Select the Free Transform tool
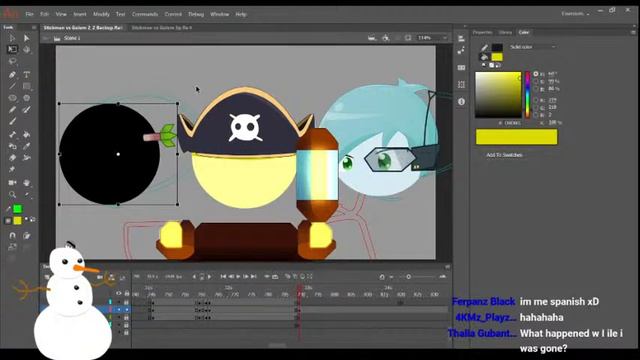This screenshot has width=640, height=360. [x=12, y=49]
